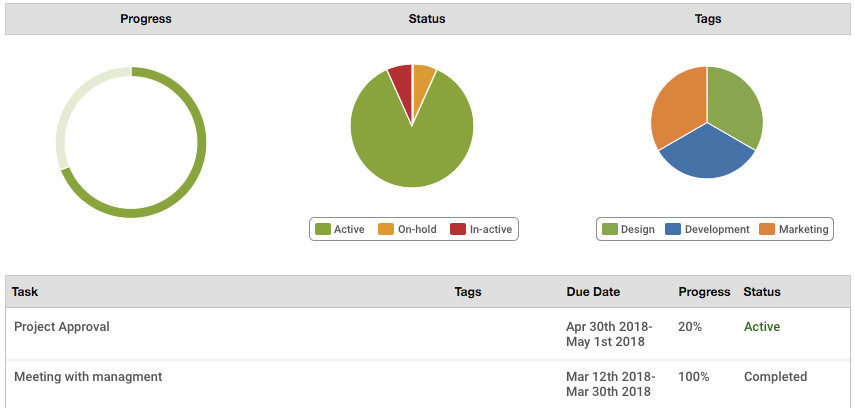Open the Project Approval task
This screenshot has height=408, width=855.
[62, 327]
